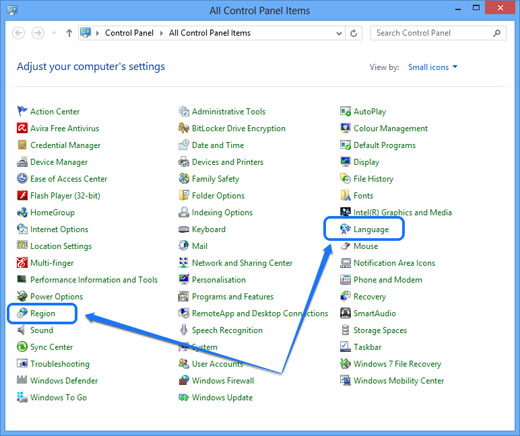
Task: Open the Ease of Access Center icon
Action: pos(22,178)
